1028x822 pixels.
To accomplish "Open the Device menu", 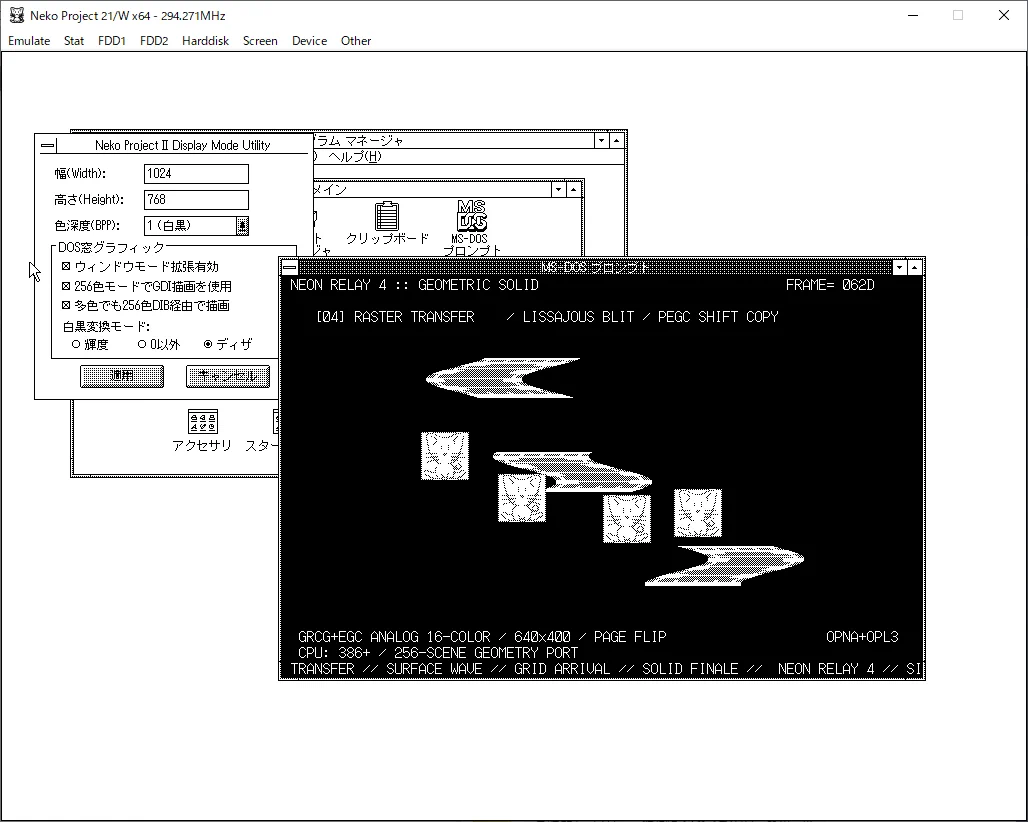I will coord(309,41).
